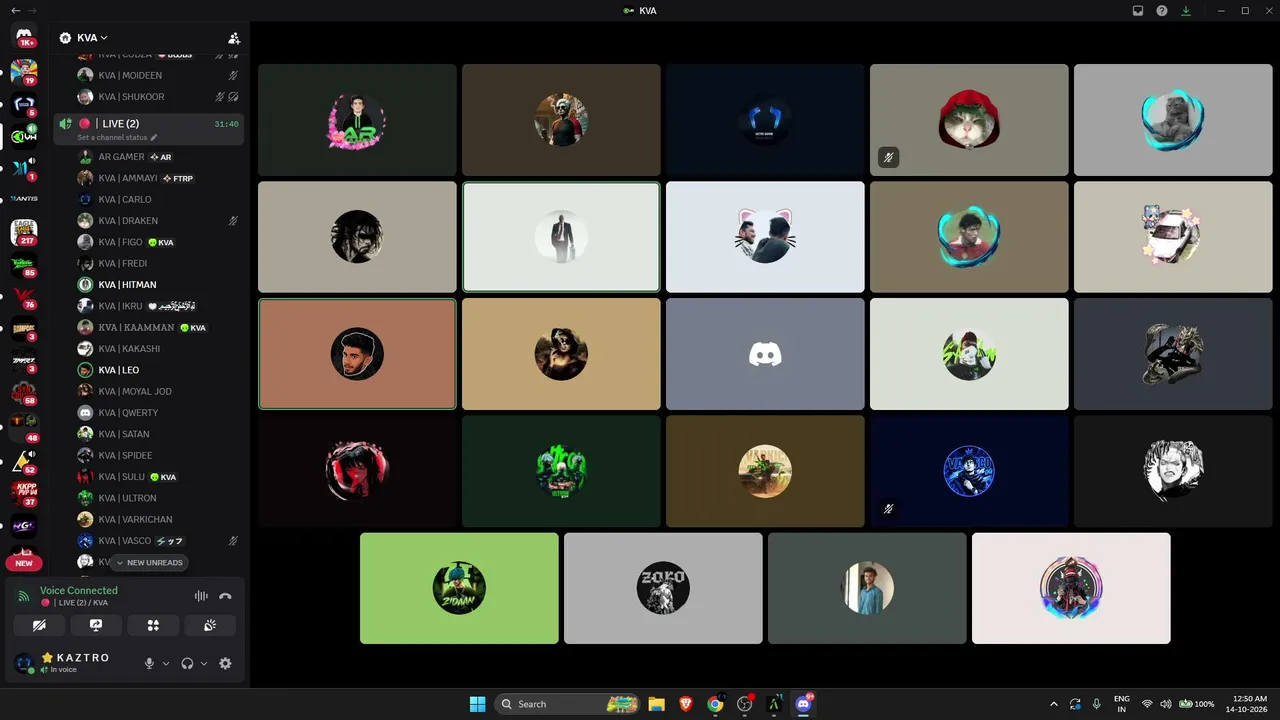Click the default Discord logo avatar tile

tap(765, 354)
